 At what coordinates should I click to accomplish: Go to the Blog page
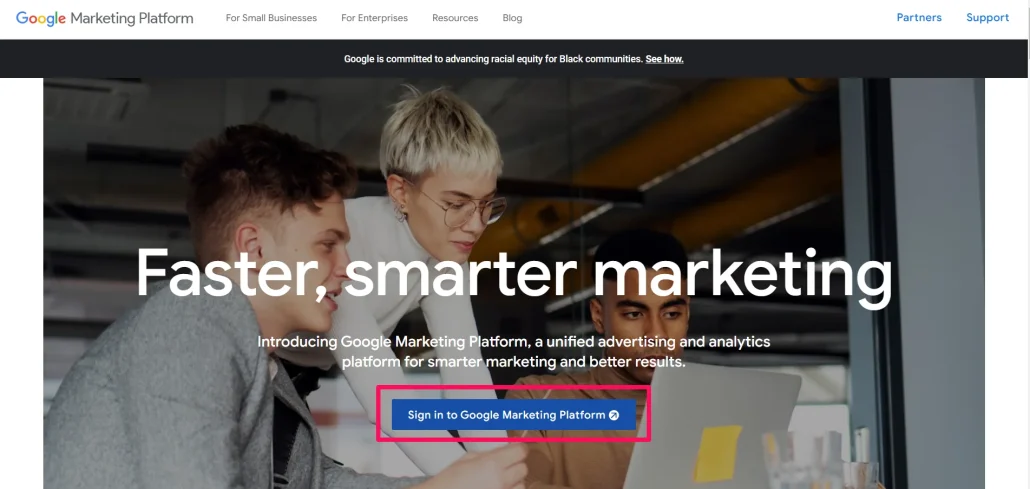pyautogui.click(x=512, y=18)
